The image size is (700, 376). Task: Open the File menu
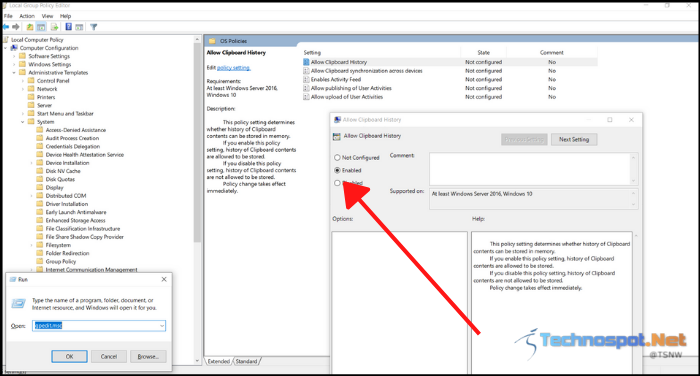tap(8, 16)
